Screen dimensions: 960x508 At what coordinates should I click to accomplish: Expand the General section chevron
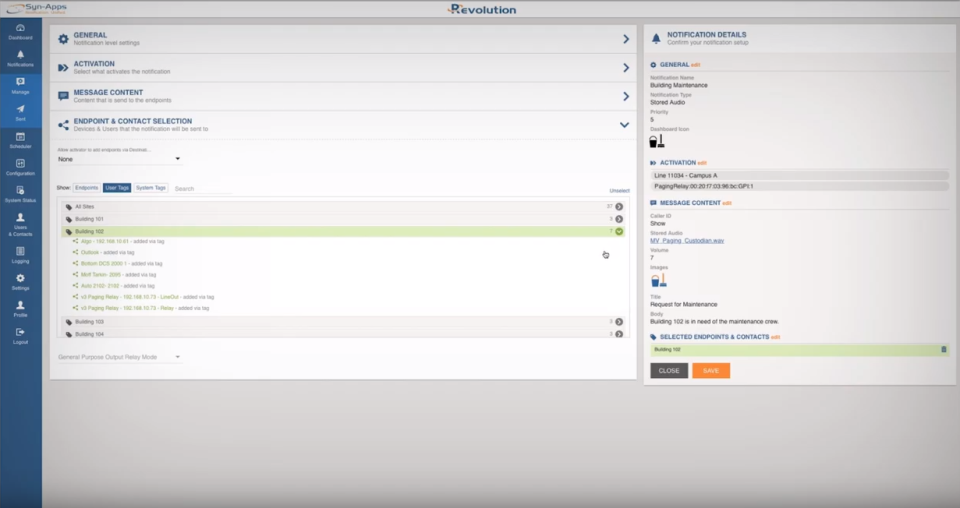[626, 39]
